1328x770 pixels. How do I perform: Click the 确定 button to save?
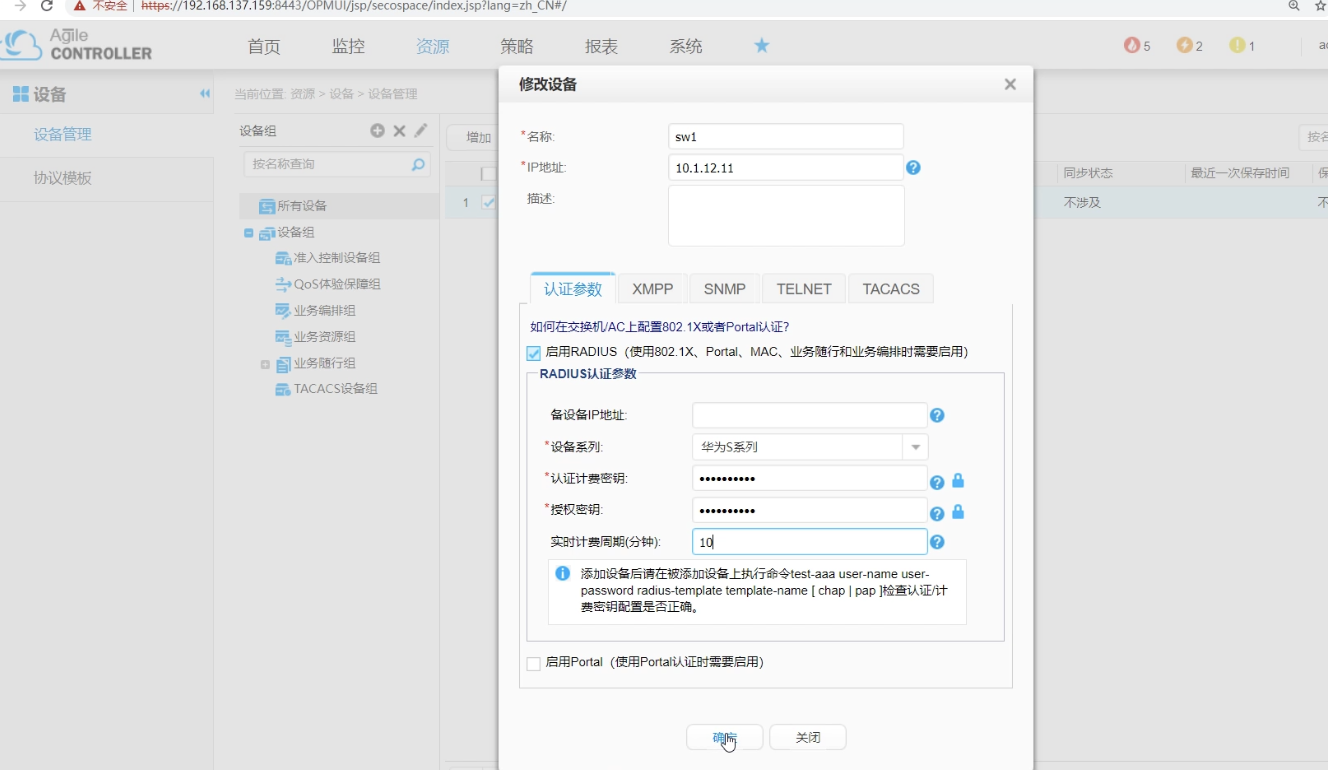724,736
